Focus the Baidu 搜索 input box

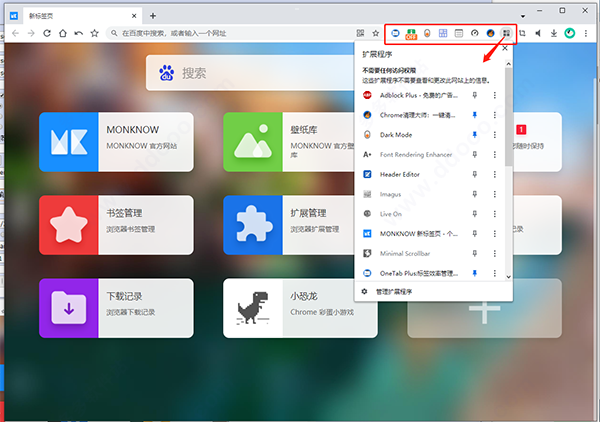(x=251, y=73)
